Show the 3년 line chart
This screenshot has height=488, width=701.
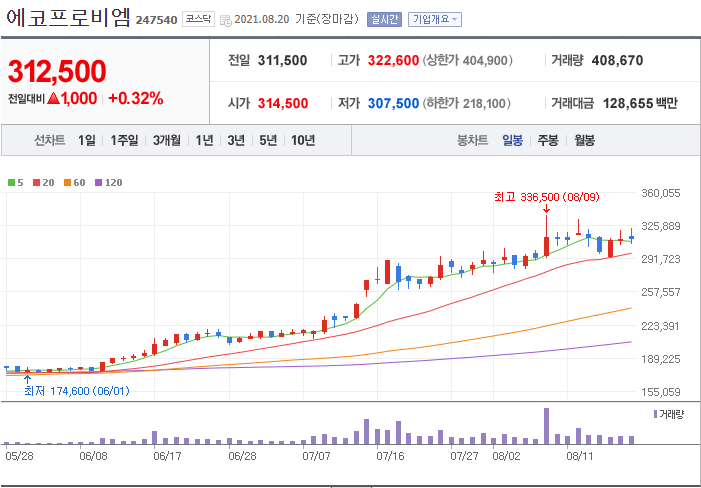pyautogui.click(x=236, y=140)
